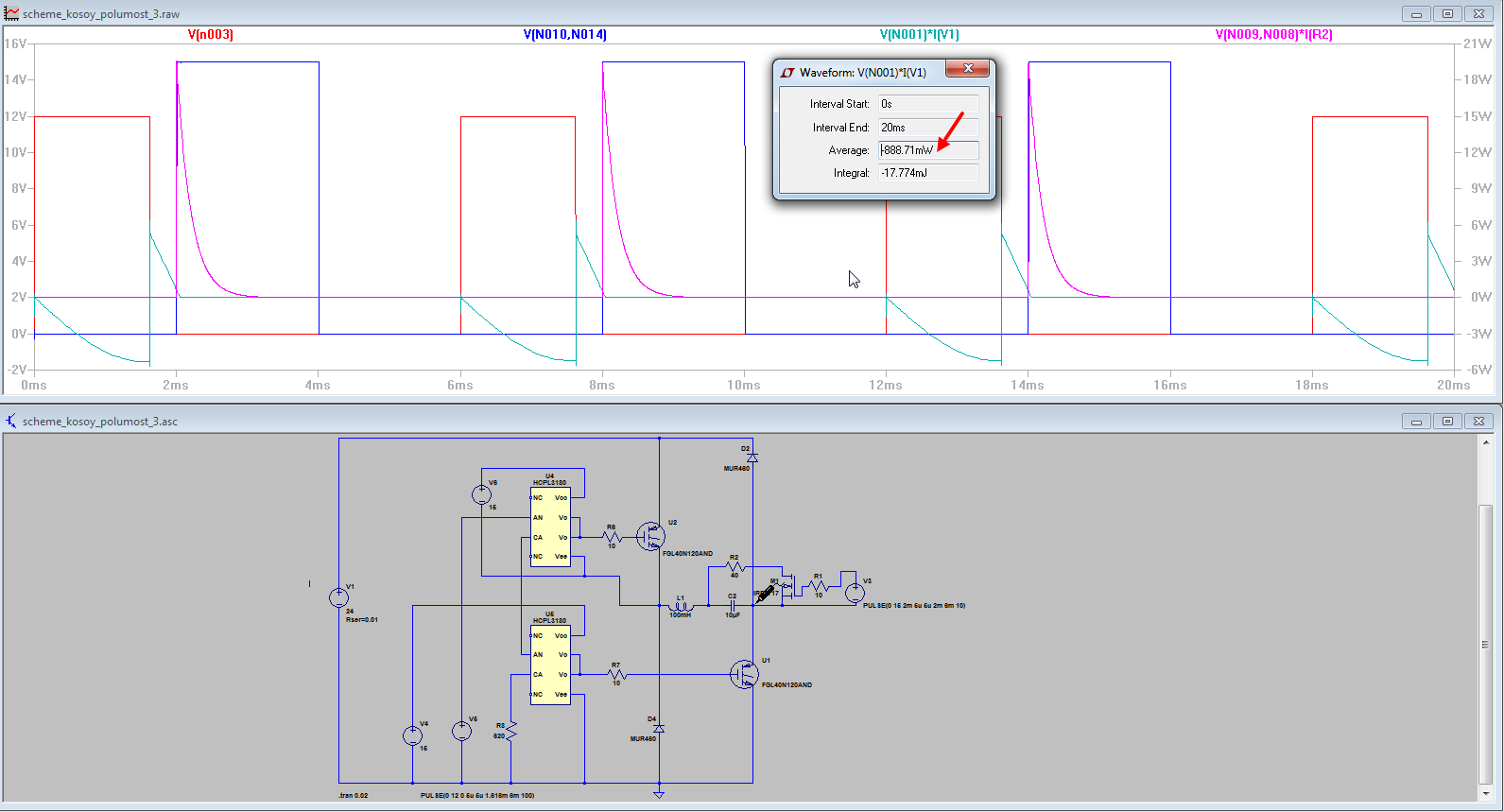Select the U2 IGBT transistor symbol
The width and height of the screenshot is (1504, 812).
click(x=650, y=536)
